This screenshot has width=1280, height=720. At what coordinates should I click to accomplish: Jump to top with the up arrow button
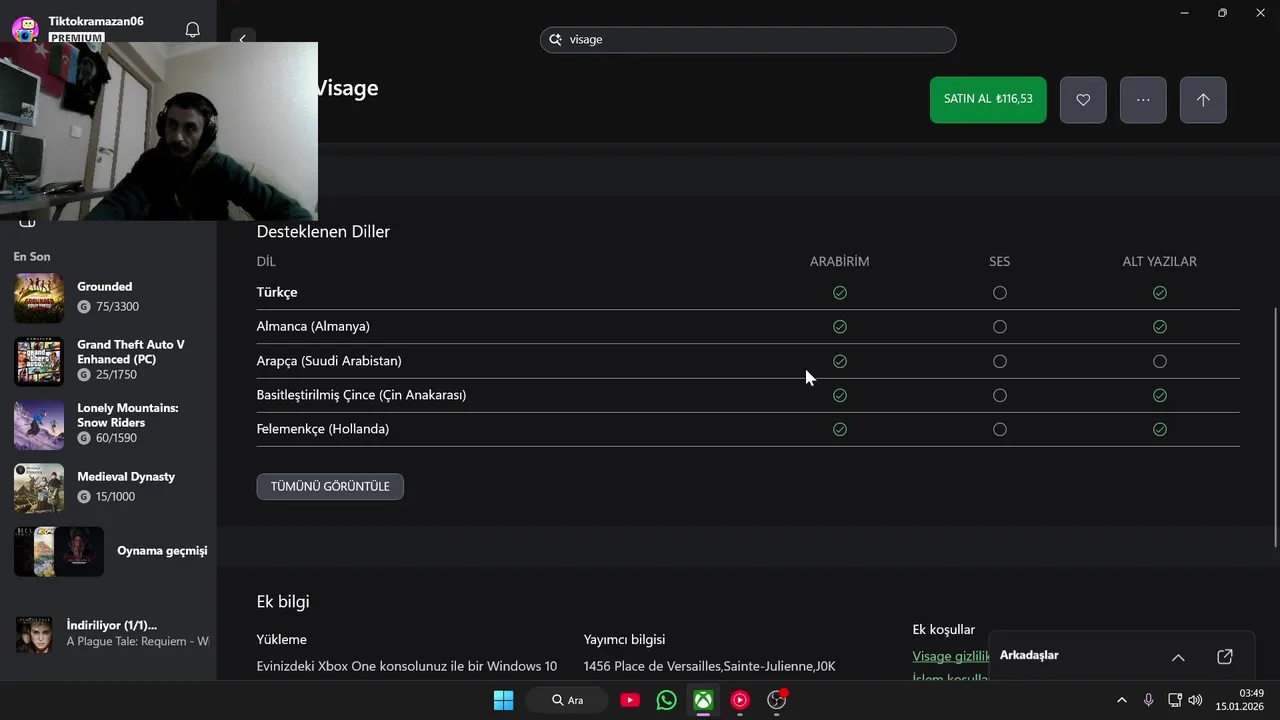pos(1203,100)
